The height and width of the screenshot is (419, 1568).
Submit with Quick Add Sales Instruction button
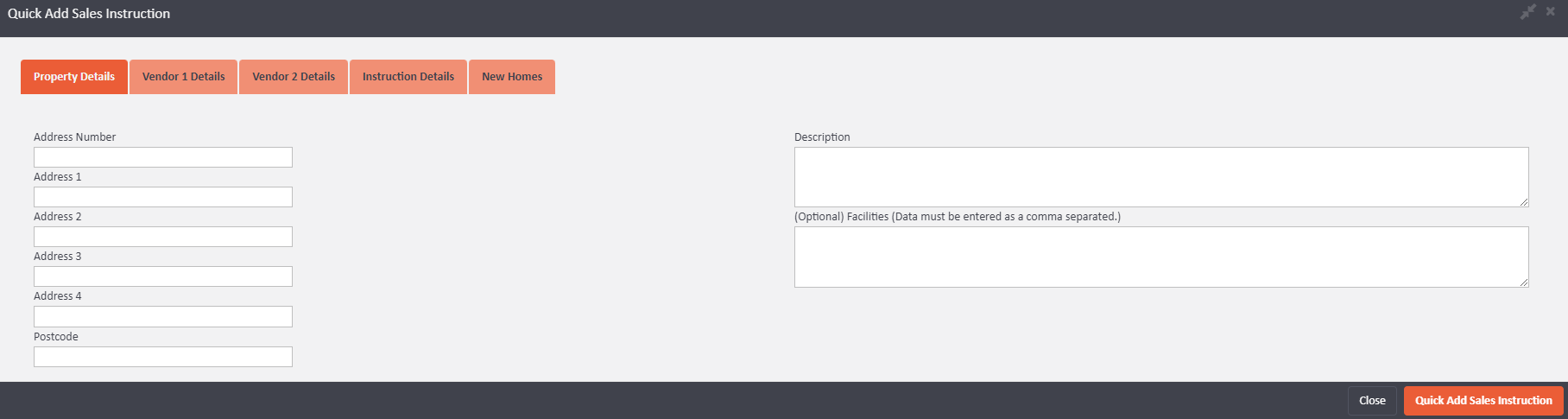pyautogui.click(x=1483, y=401)
